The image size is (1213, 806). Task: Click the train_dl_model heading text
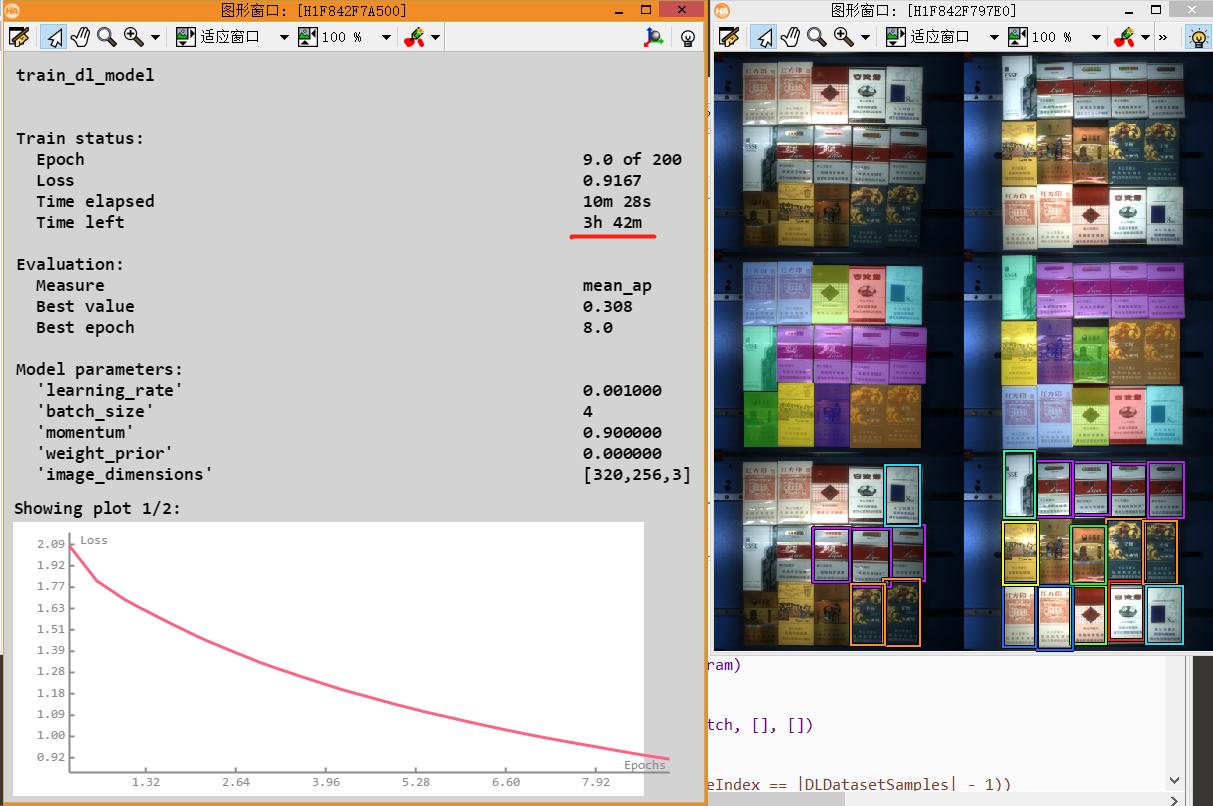click(x=85, y=75)
